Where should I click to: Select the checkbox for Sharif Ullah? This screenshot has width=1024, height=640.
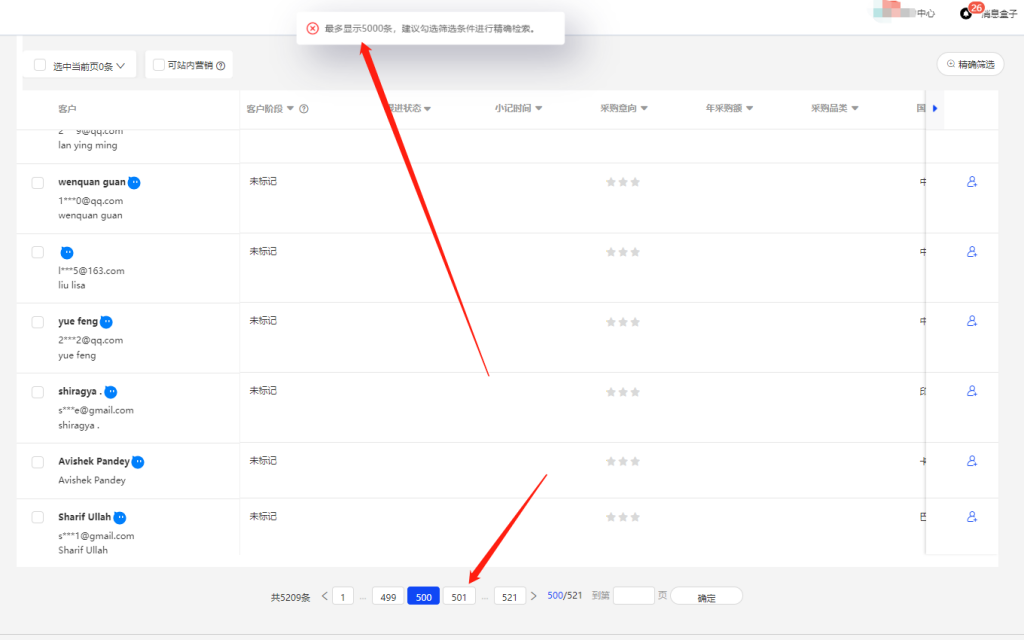(x=38, y=517)
